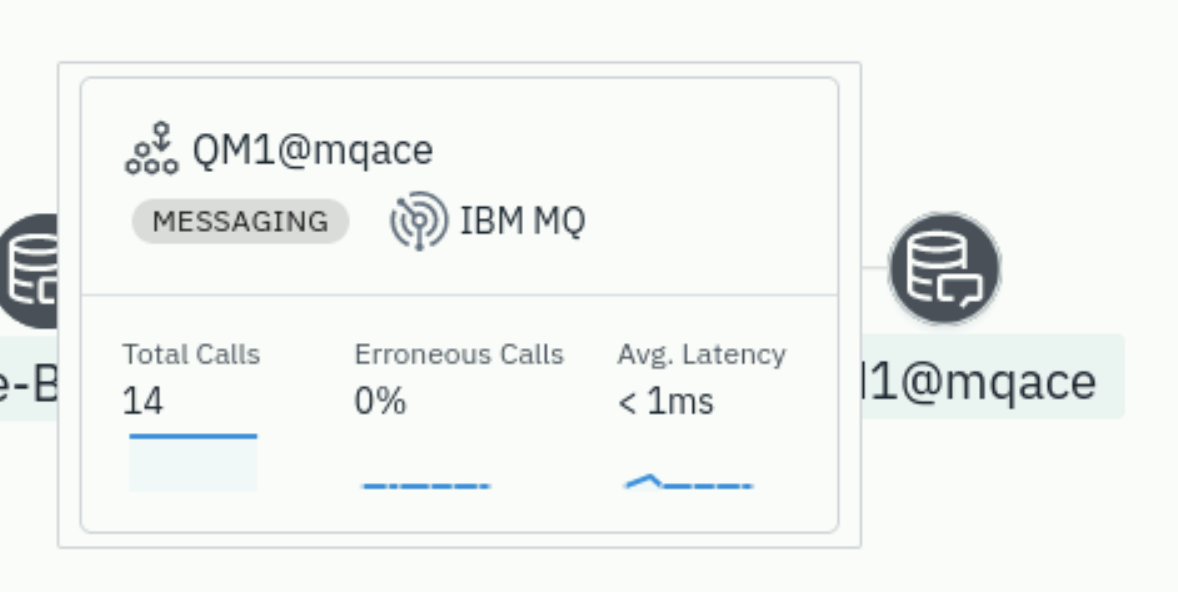Select the messaging database node icon on the right
Image resolution: width=1178 pixels, height=592 pixels.
tap(944, 269)
